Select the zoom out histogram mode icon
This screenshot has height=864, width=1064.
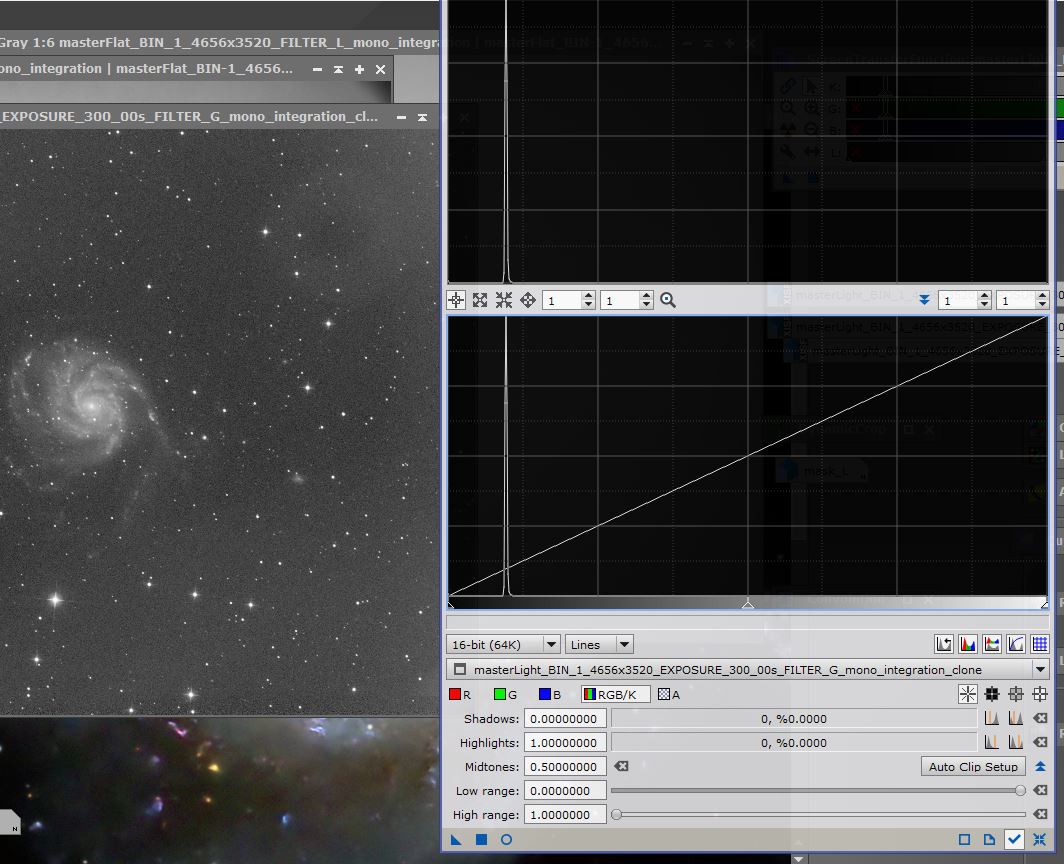pyautogui.click(x=504, y=300)
